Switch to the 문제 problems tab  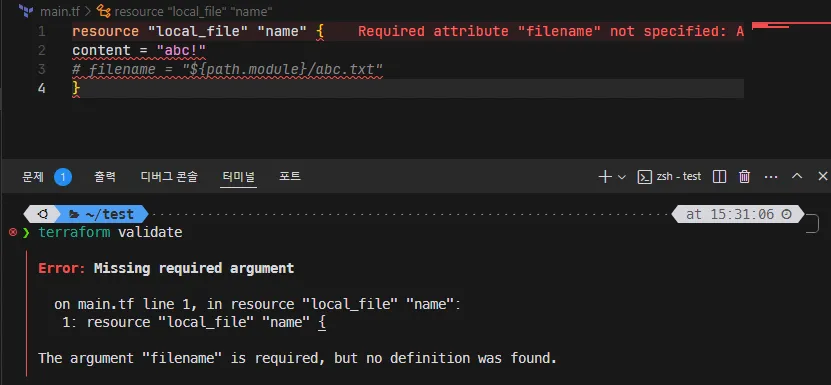click(33, 177)
